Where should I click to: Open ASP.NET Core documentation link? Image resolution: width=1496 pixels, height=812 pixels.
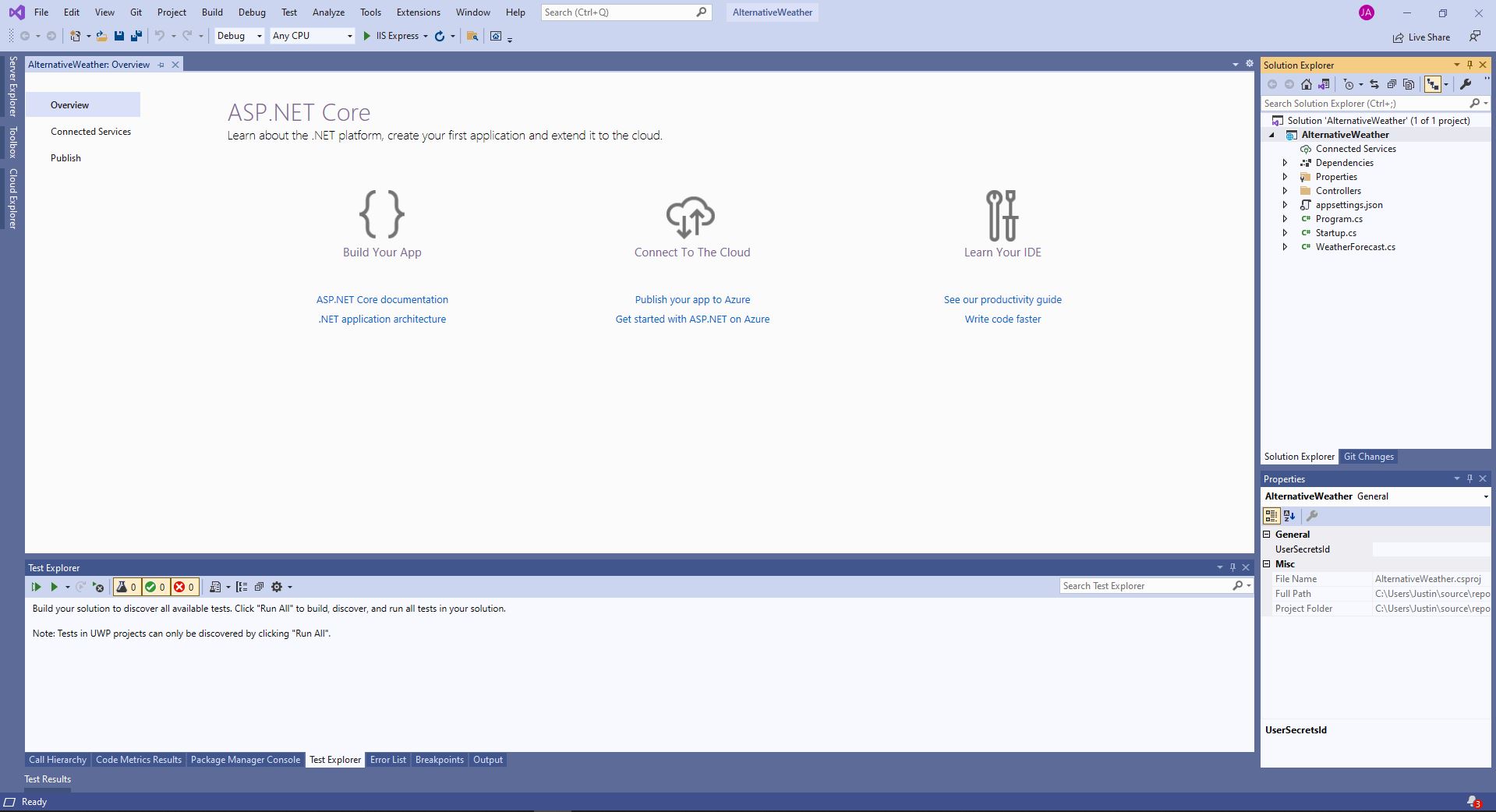point(382,299)
